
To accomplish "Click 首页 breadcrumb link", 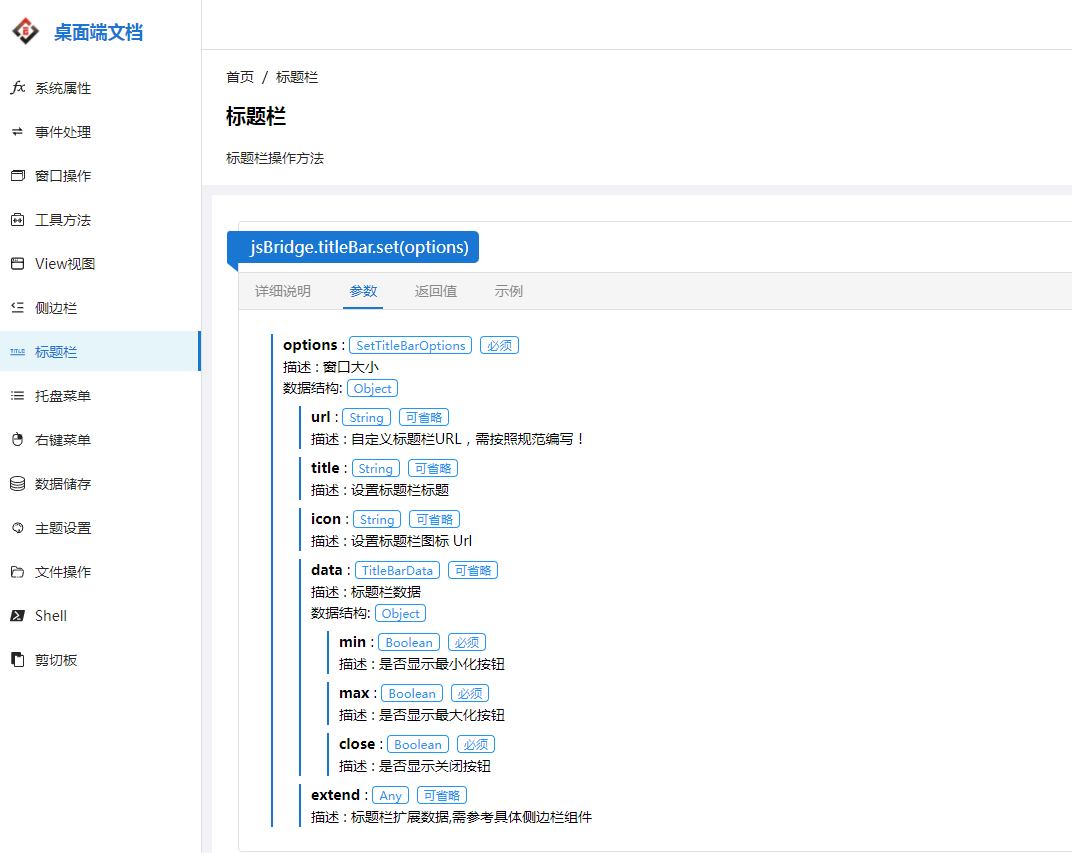I will click(x=240, y=77).
